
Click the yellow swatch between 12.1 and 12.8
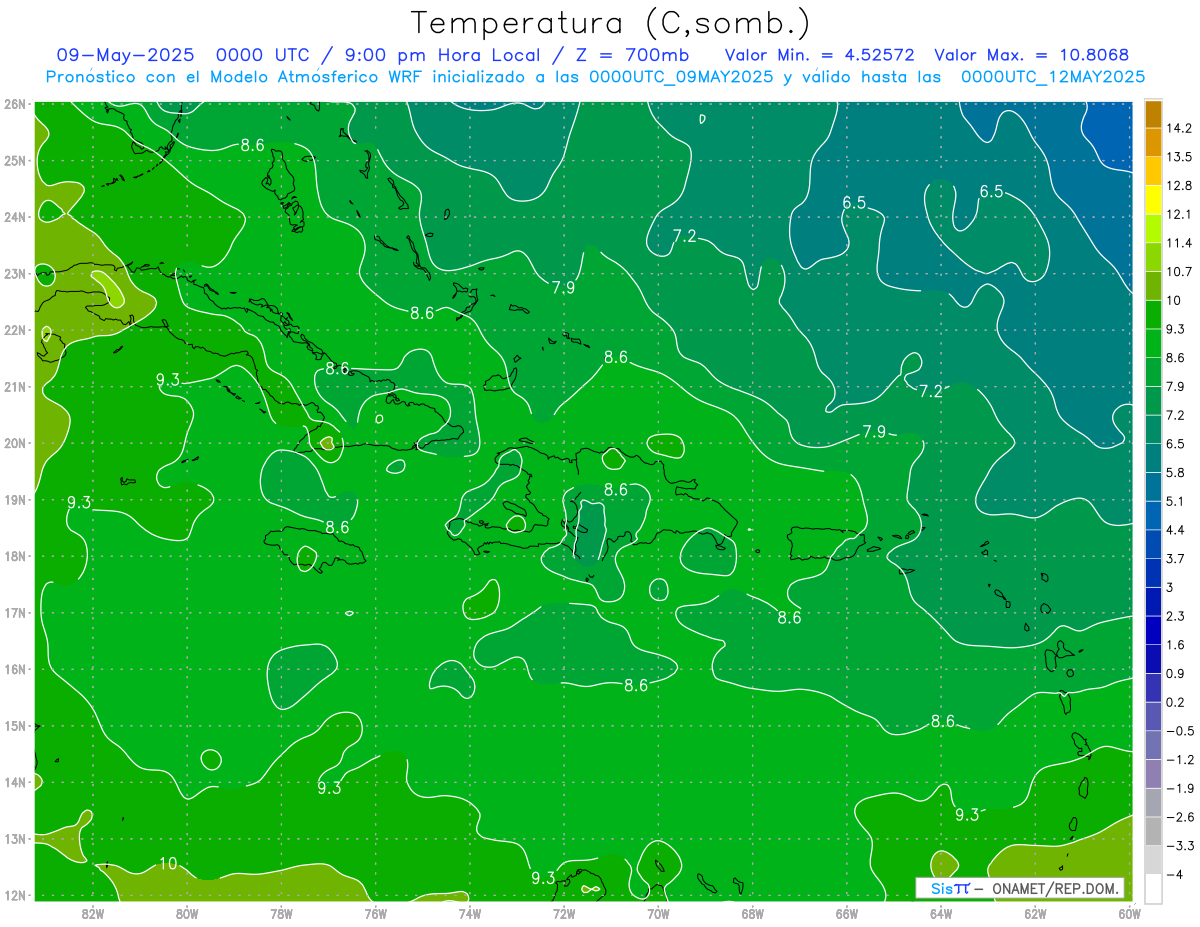click(x=1153, y=199)
